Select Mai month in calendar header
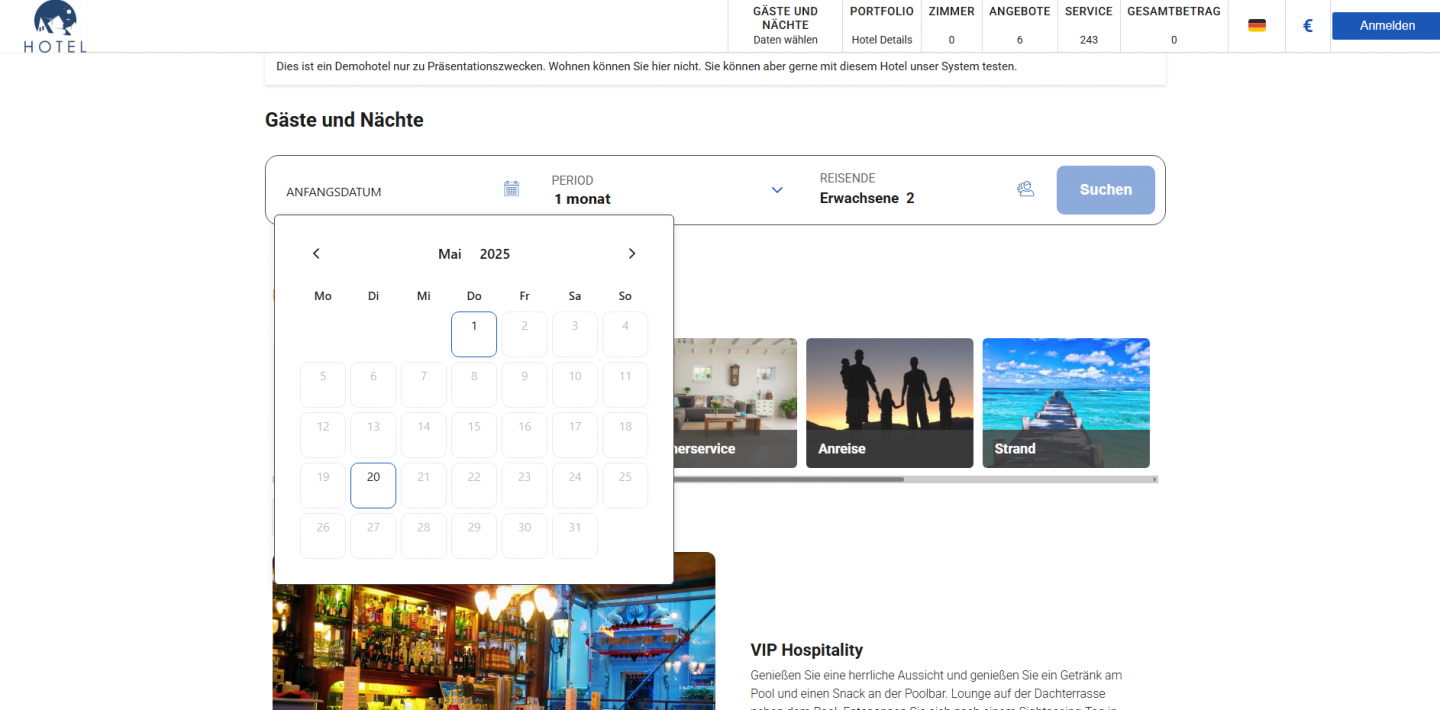Viewport: 1440px width, 710px height. click(450, 254)
